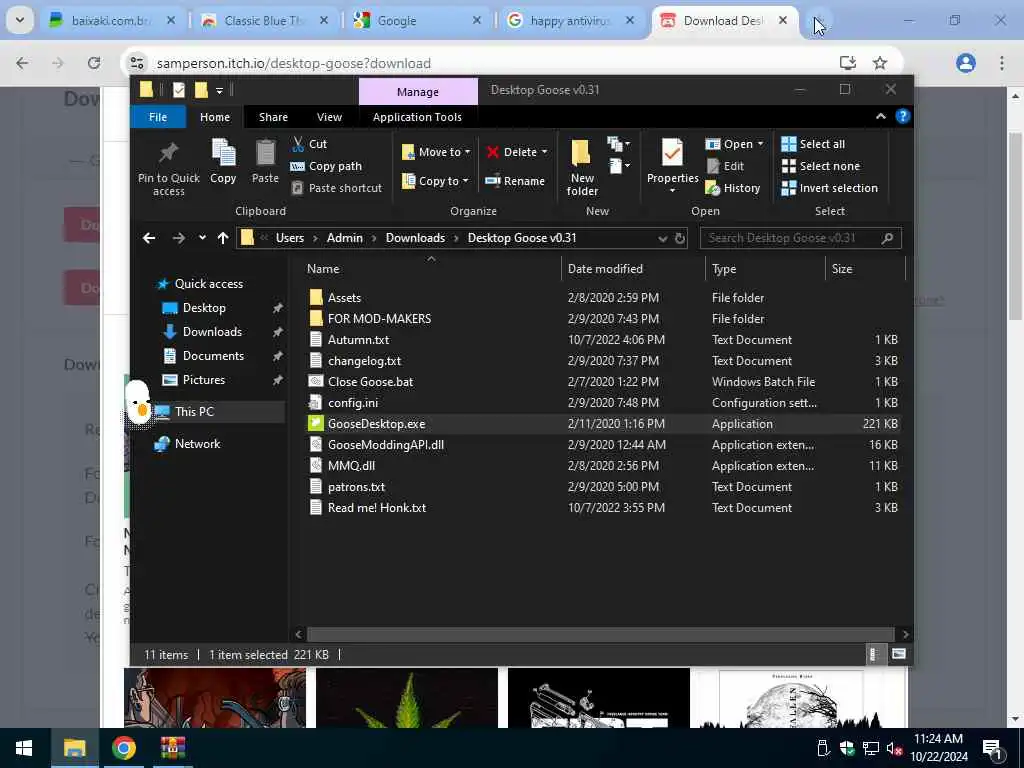Image resolution: width=1024 pixels, height=768 pixels.
Task: Open the Application Tools tab
Action: [417, 117]
